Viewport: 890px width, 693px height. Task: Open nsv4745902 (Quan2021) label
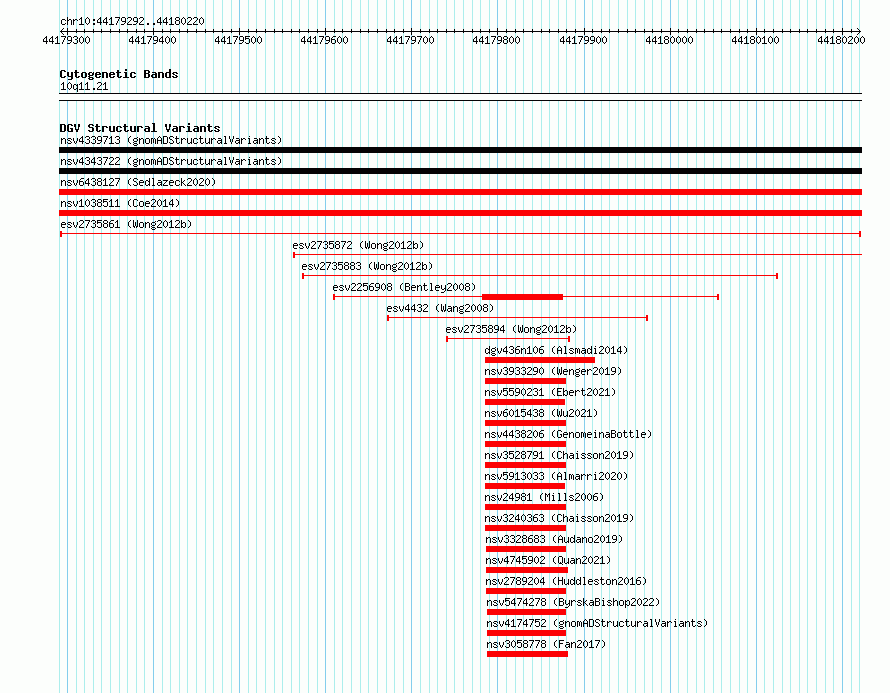tap(548, 560)
